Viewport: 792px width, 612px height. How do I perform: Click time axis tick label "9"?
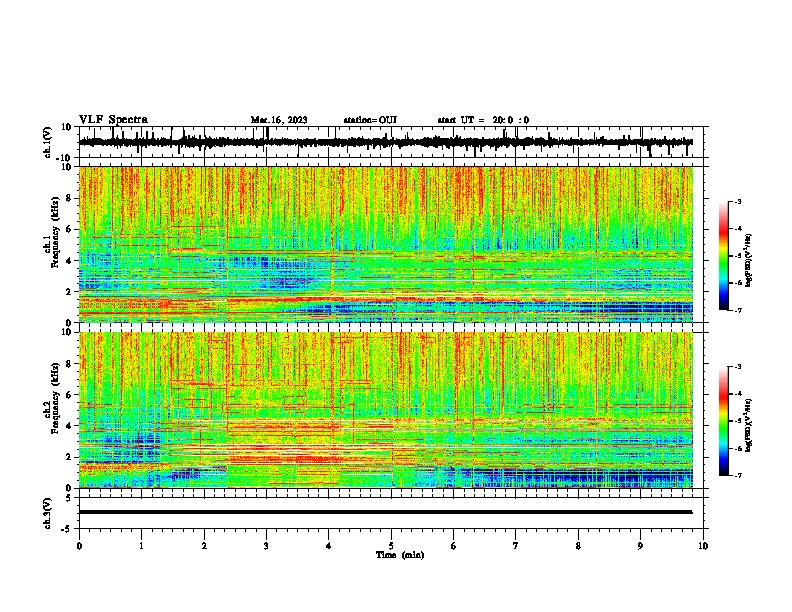(x=640, y=546)
